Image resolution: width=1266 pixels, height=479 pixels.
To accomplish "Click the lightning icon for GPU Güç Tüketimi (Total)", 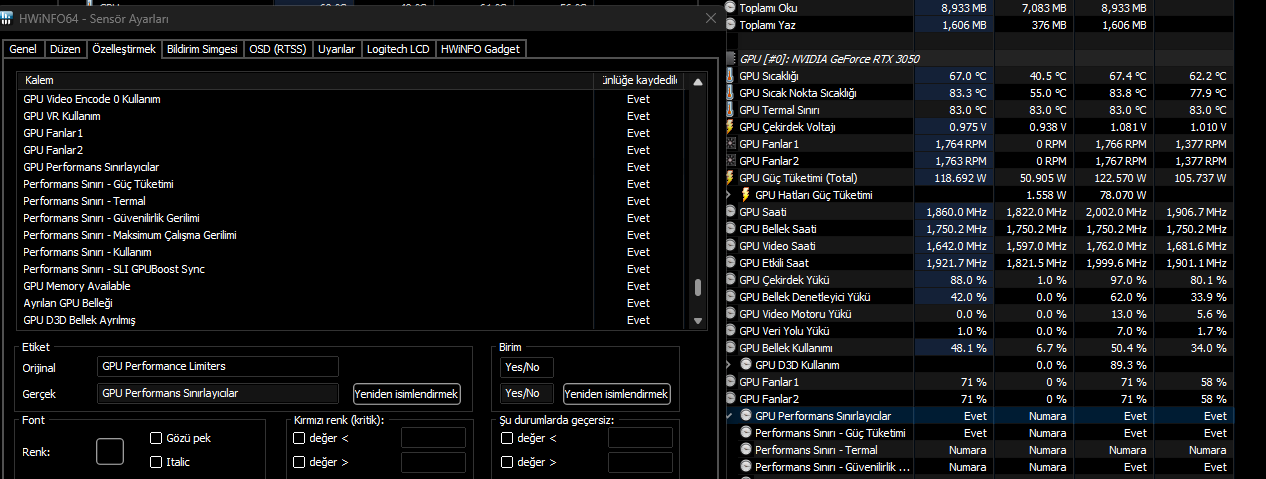I will pos(731,178).
